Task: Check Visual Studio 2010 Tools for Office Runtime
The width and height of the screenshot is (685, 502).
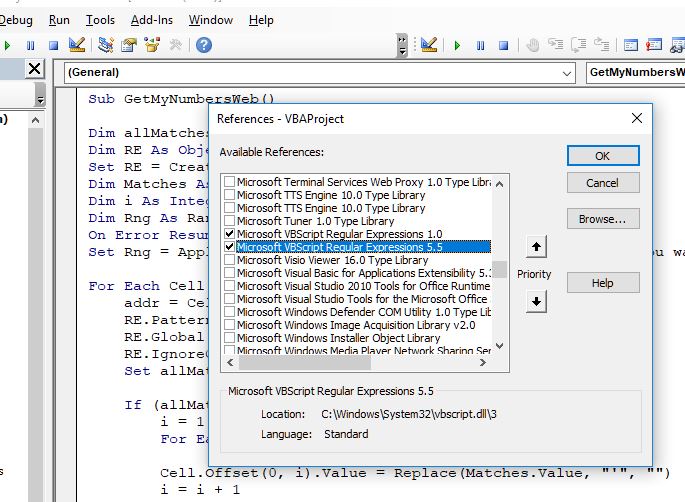Action: (229, 286)
